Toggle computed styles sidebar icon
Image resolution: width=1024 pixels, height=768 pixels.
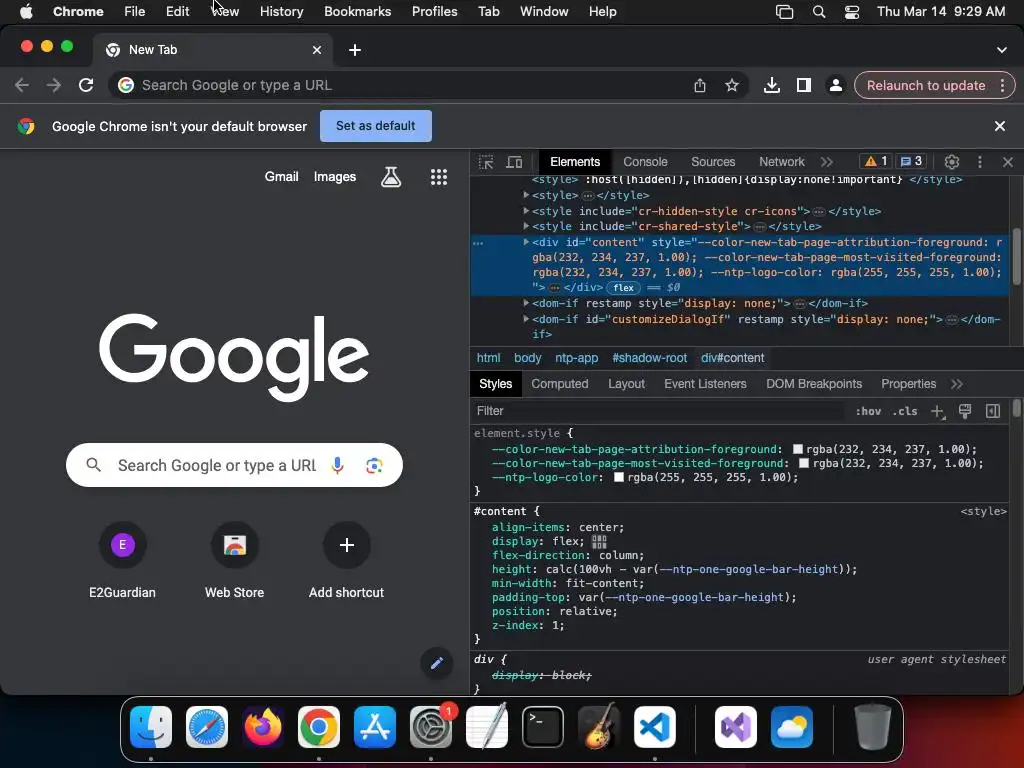click(993, 411)
